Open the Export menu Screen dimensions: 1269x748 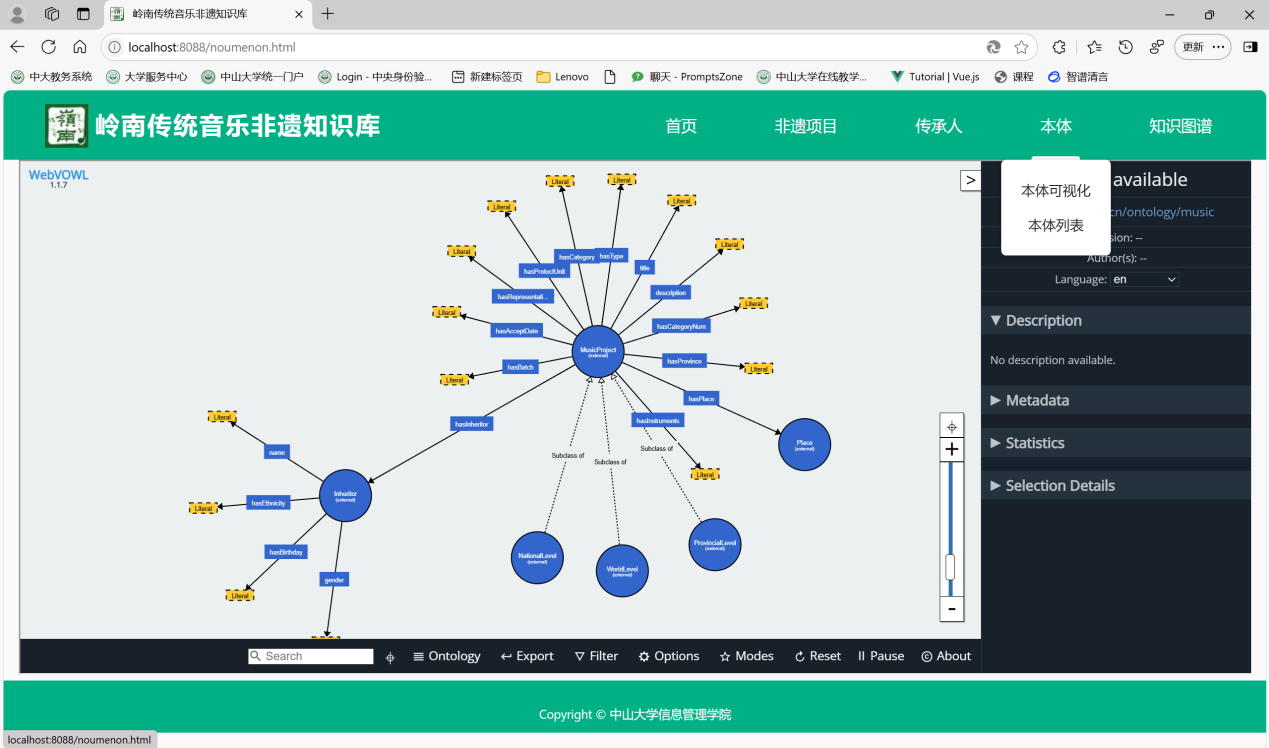527,656
